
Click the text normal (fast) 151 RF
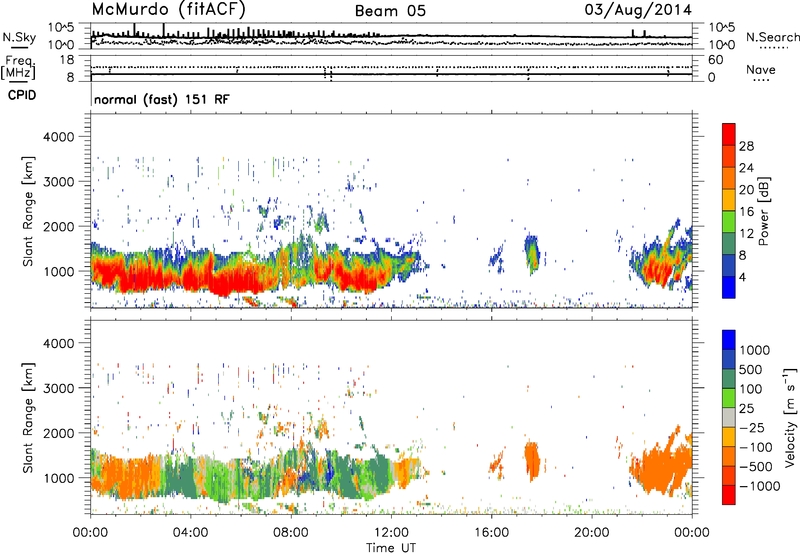tap(162, 99)
